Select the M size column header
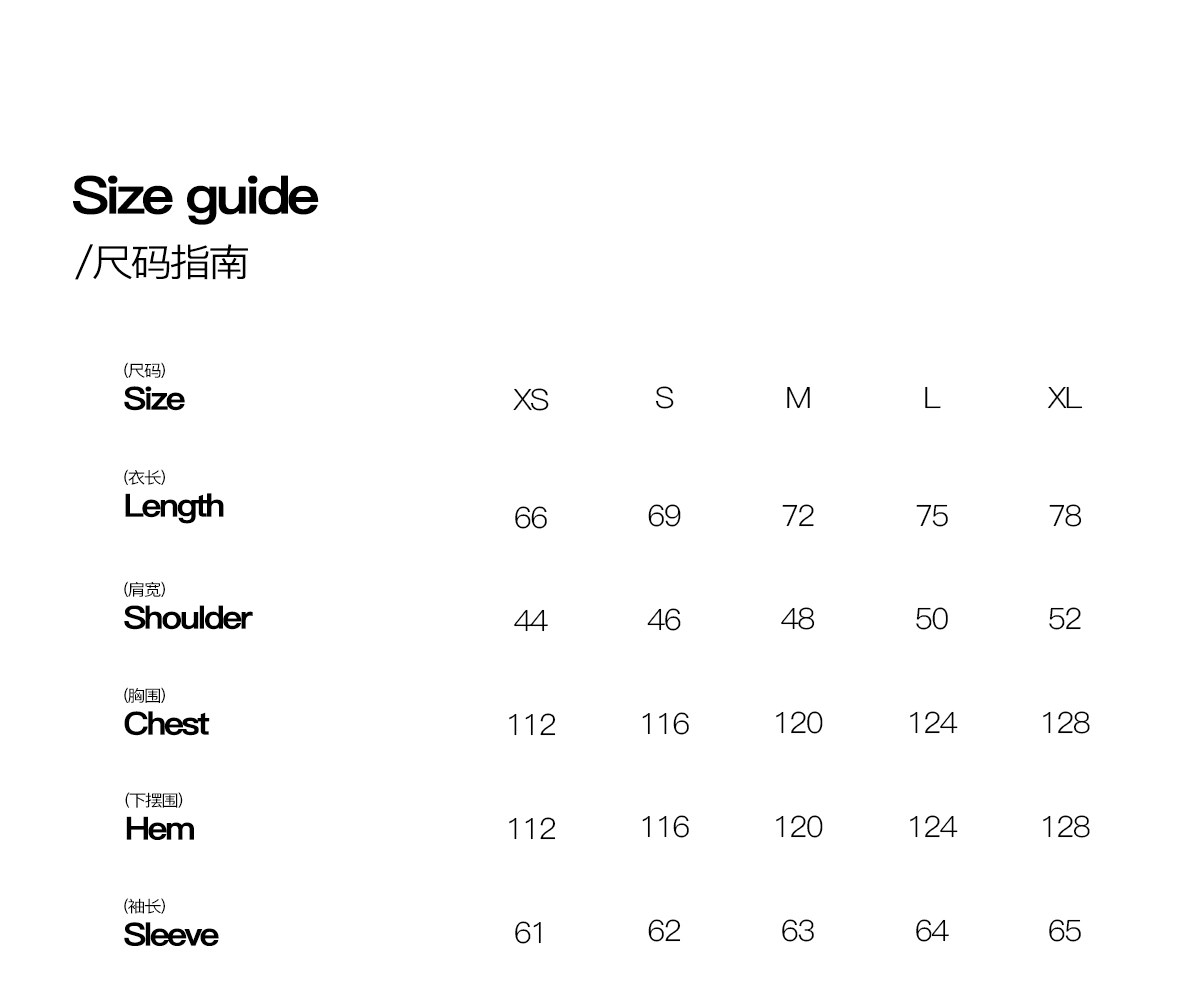 (x=798, y=398)
